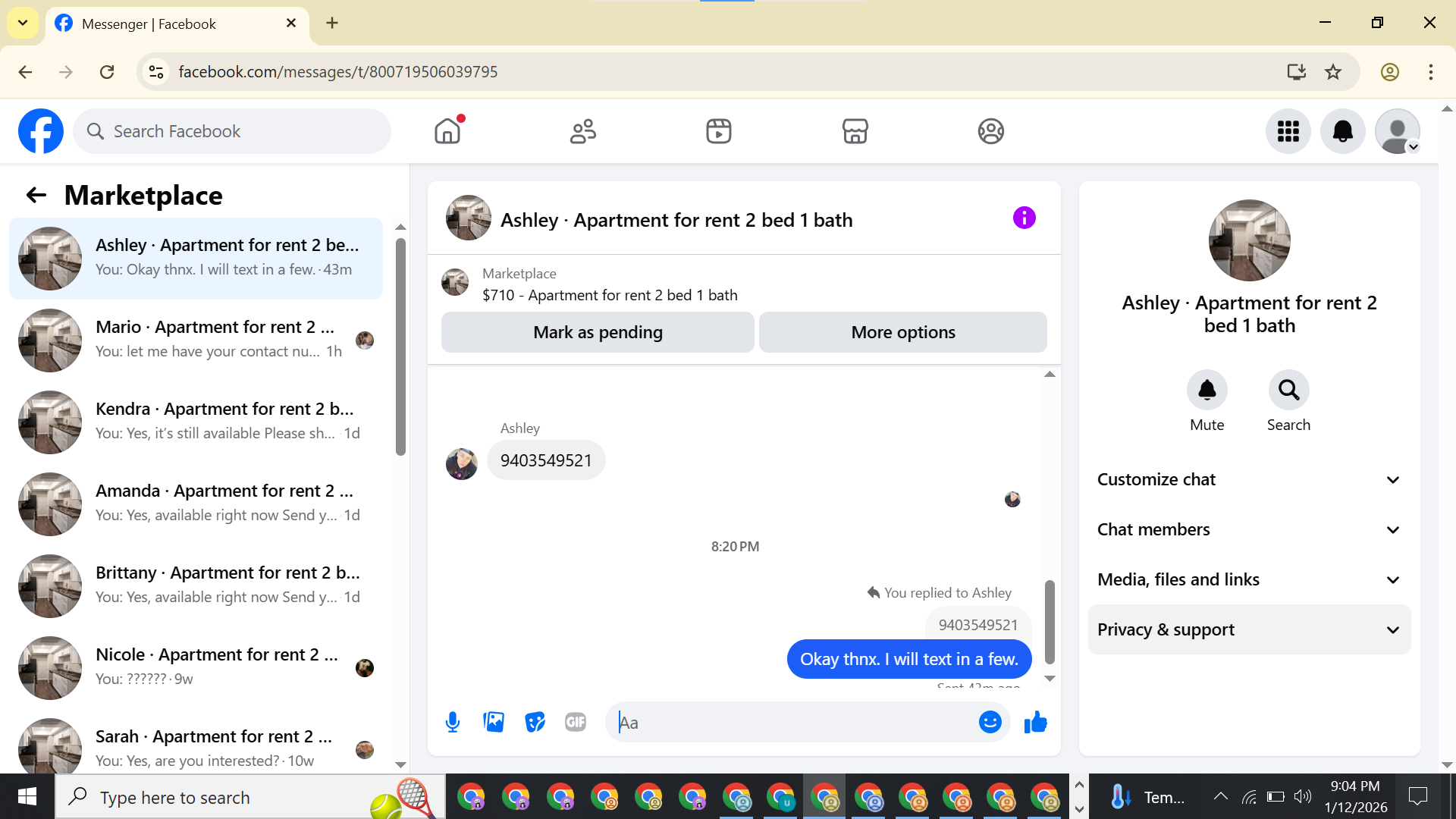
Task: Mute this conversation
Action: pos(1207,391)
